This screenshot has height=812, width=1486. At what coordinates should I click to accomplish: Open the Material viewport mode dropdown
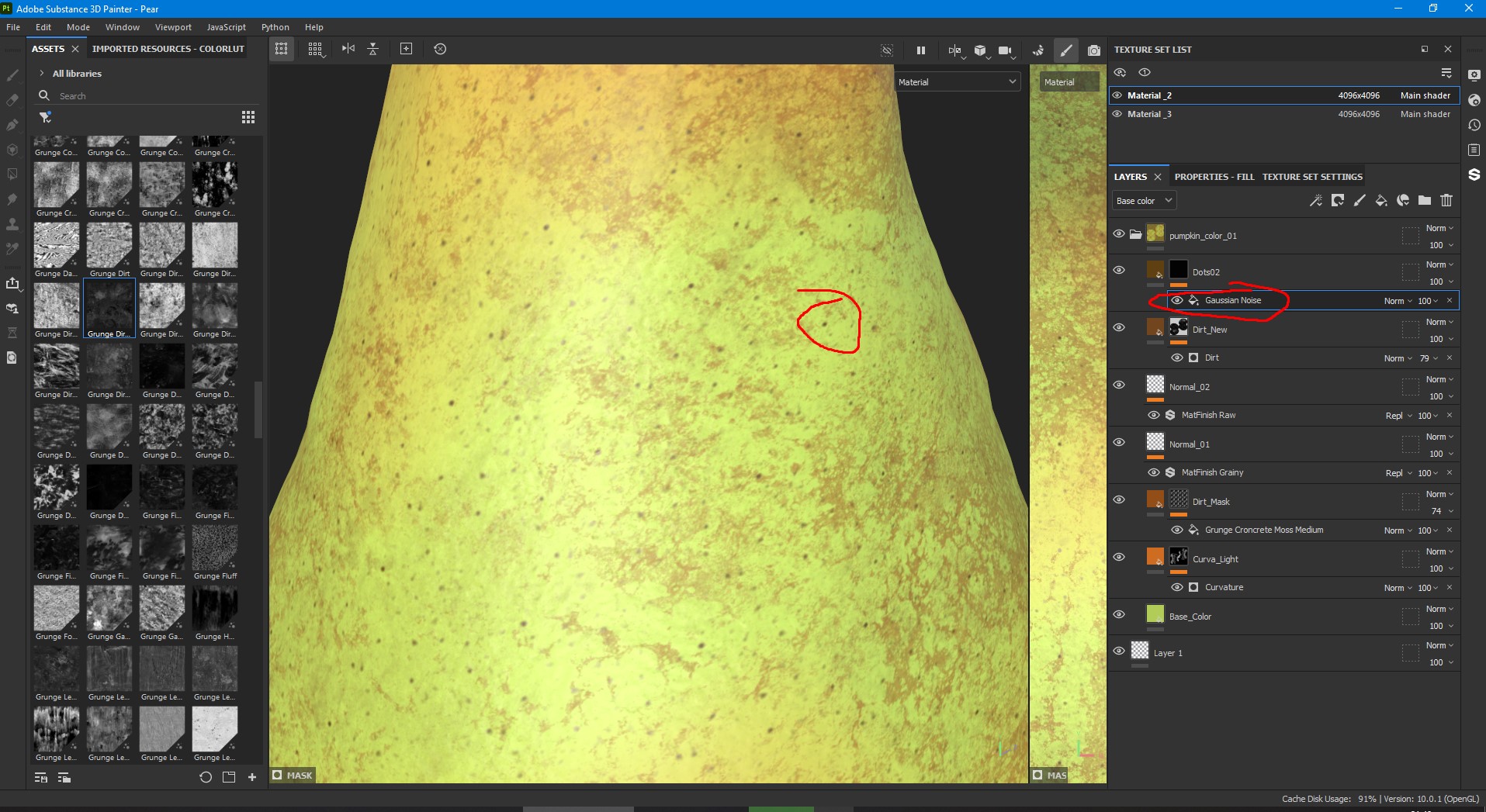click(957, 81)
